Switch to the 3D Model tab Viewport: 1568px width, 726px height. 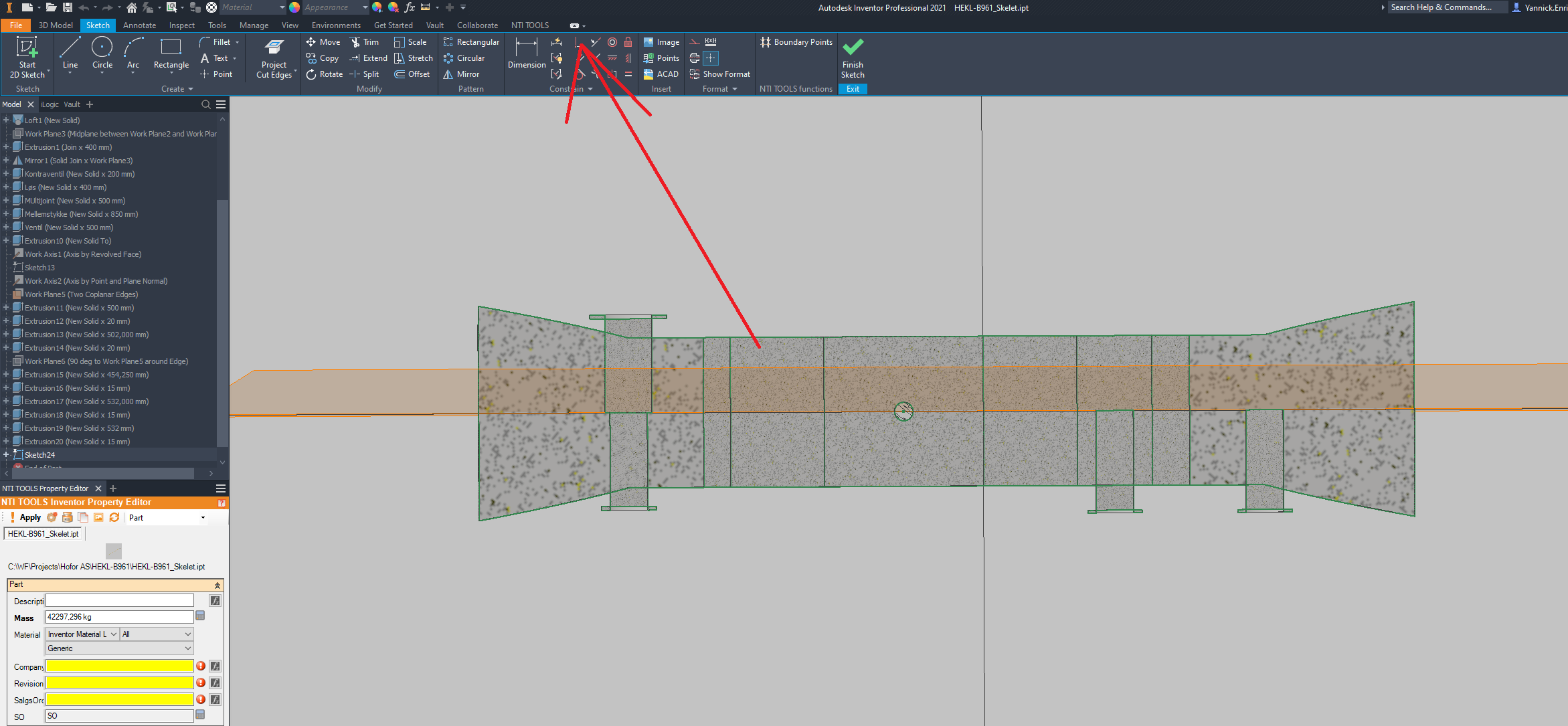(56, 25)
